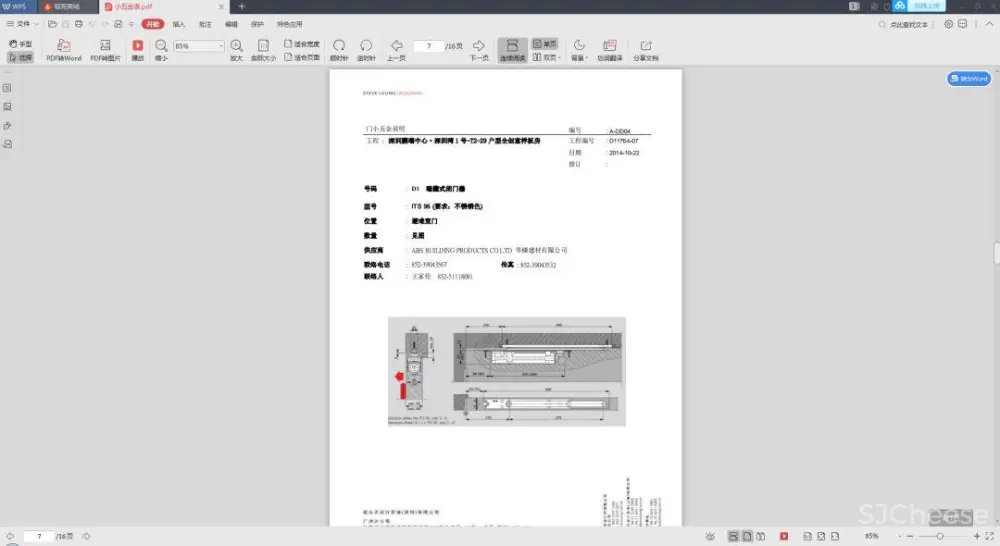The width and height of the screenshot is (1000, 546).
Task: Switch to single page (单页) view
Action: (545, 44)
